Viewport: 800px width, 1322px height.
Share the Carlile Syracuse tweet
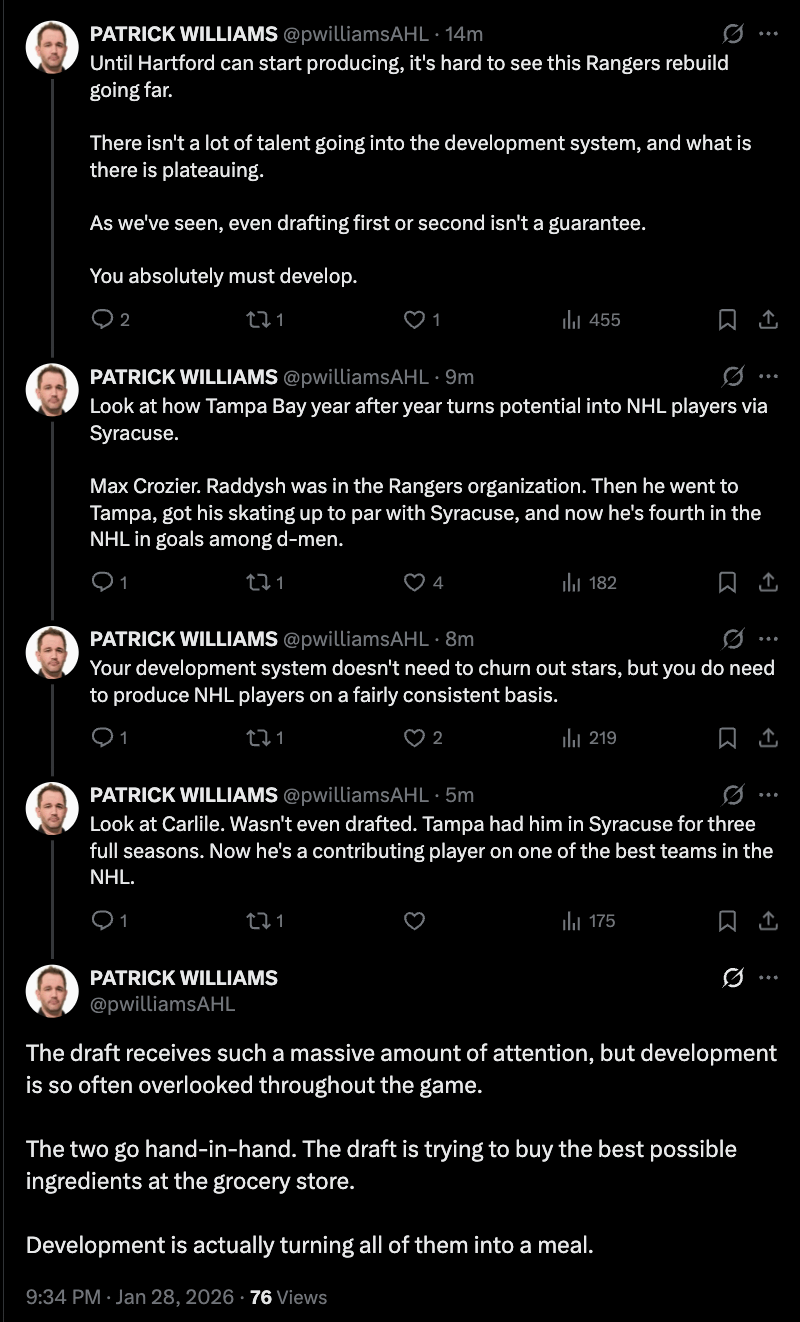pos(768,921)
